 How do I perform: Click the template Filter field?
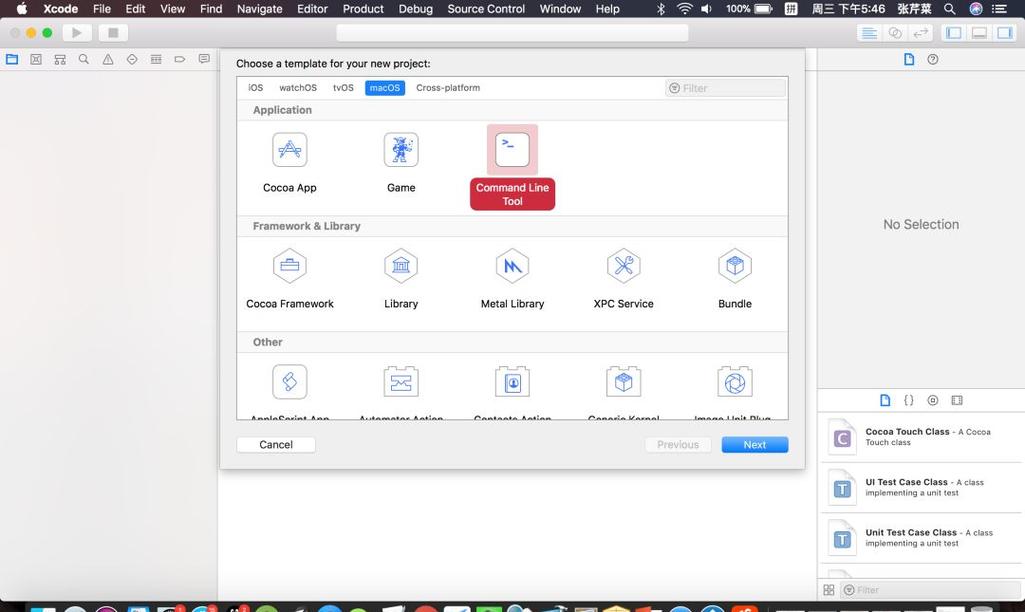(x=726, y=88)
